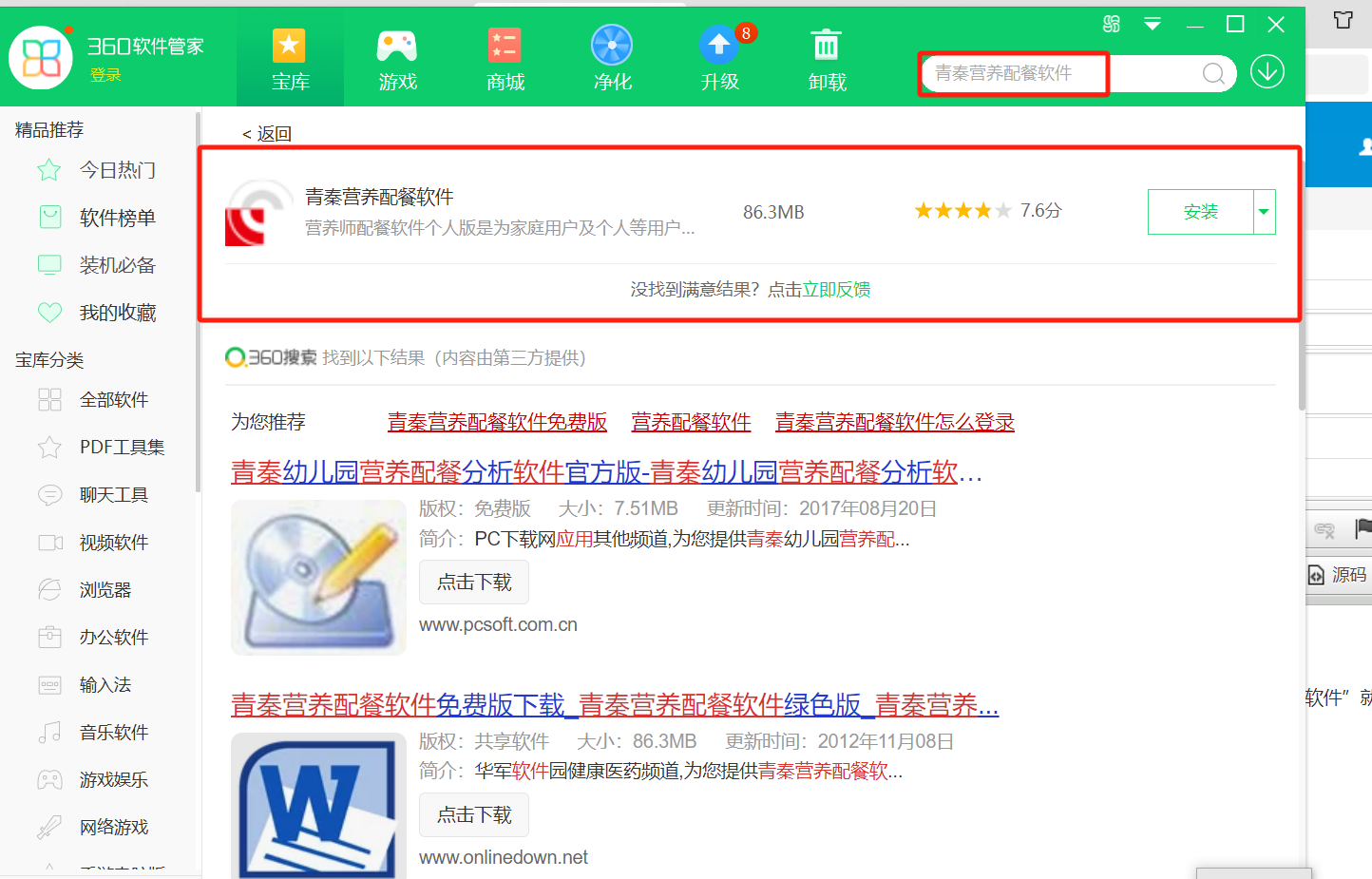Install the 青秦营养配餐软件 app
This screenshot has height=879, width=1372.
1201,212
